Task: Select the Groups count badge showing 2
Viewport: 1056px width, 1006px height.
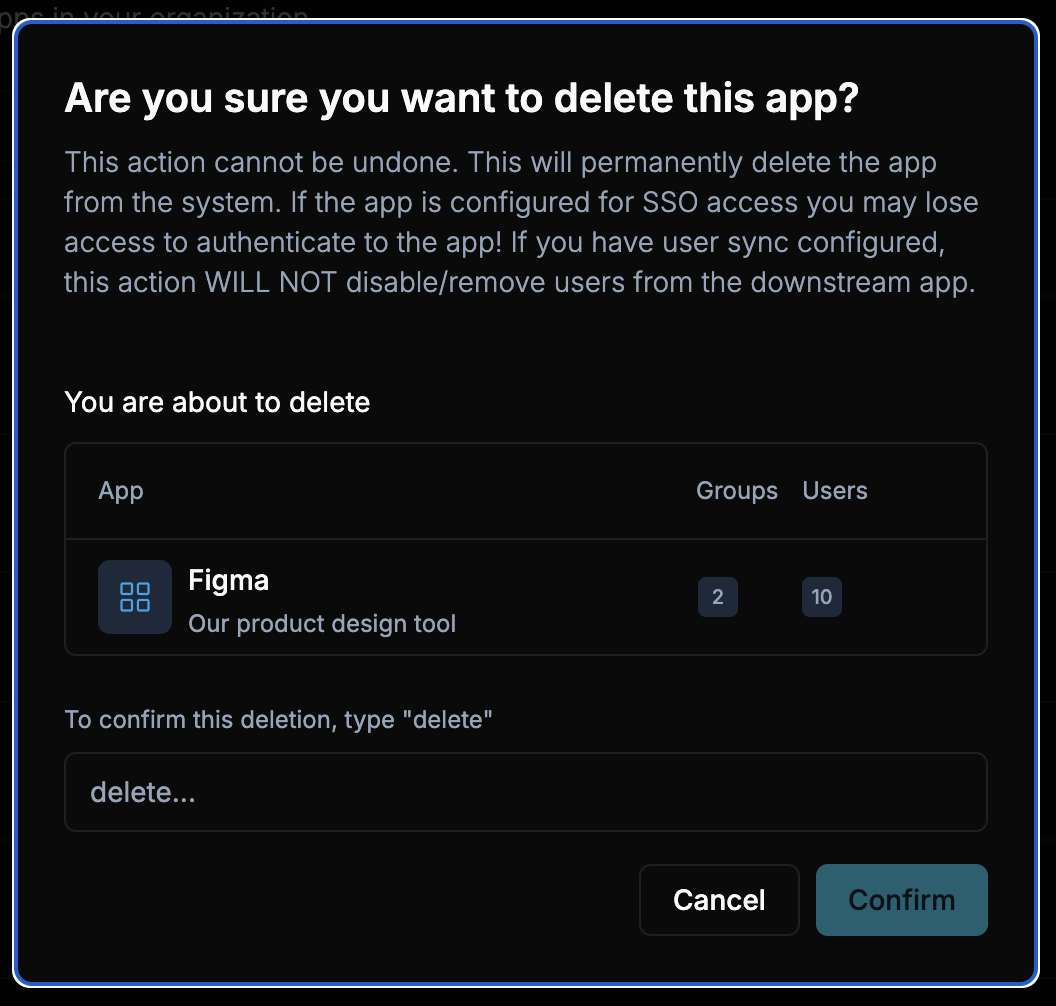Action: pos(718,597)
